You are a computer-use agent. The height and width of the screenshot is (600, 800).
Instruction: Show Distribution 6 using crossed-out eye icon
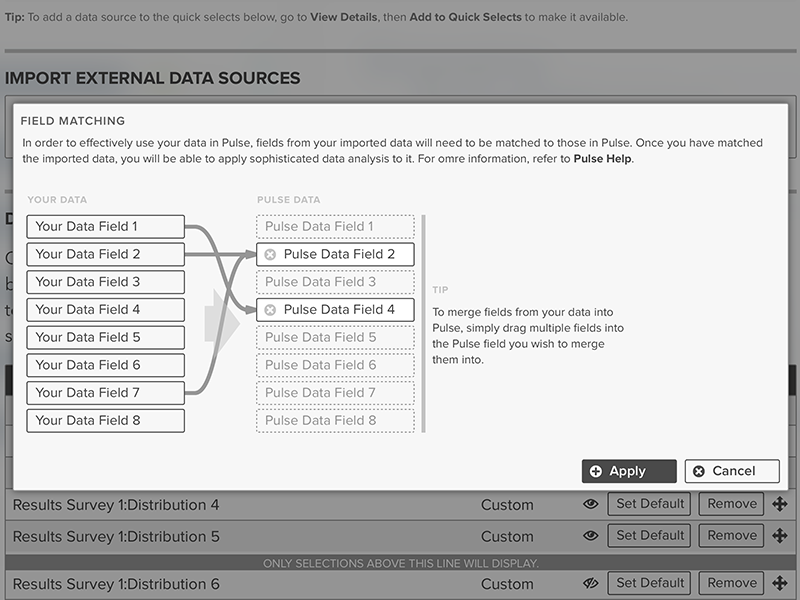coord(590,584)
